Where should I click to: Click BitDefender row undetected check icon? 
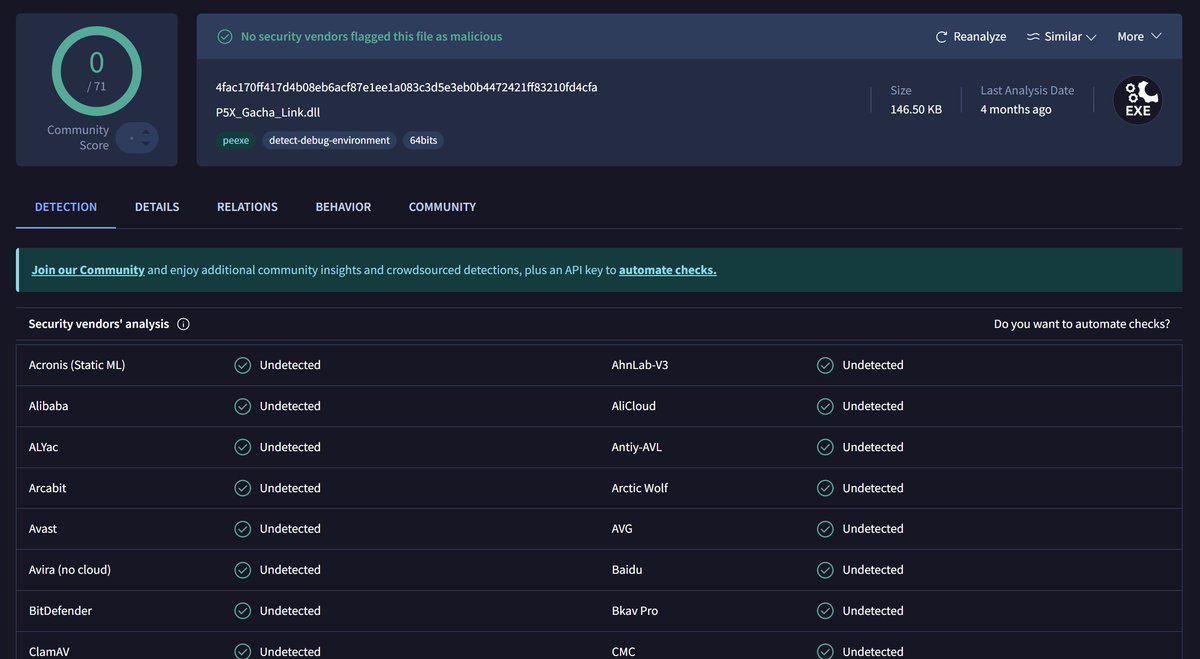pos(242,611)
